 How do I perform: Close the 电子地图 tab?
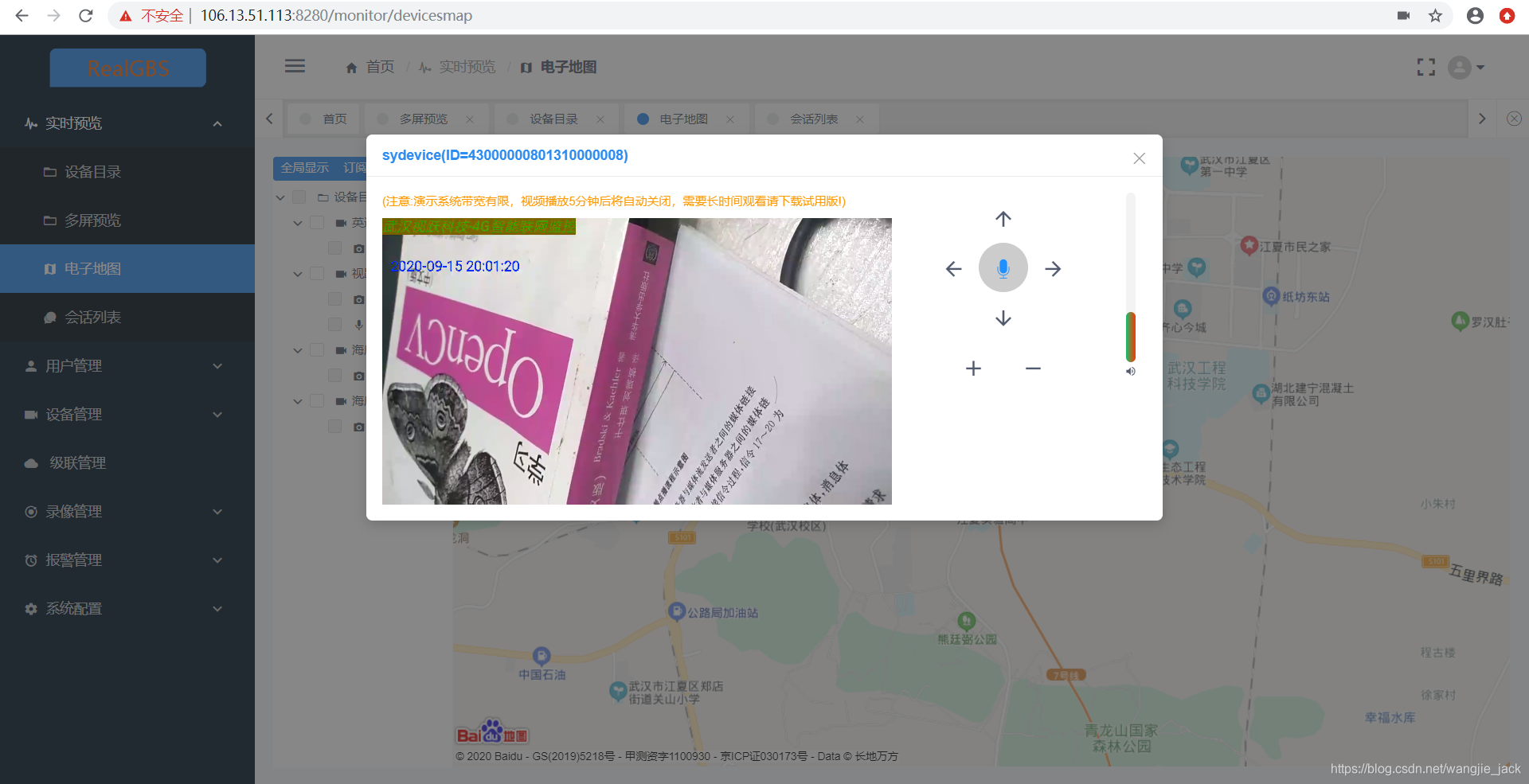730,119
